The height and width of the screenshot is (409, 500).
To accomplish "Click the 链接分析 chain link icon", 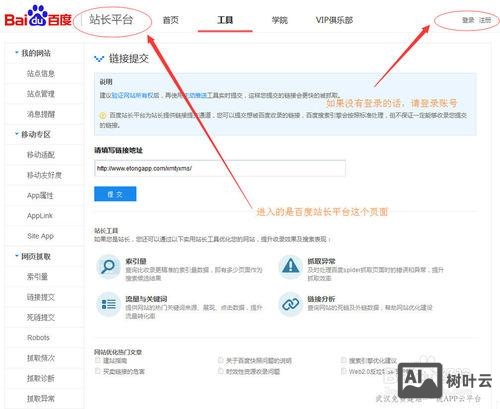I will [290, 304].
